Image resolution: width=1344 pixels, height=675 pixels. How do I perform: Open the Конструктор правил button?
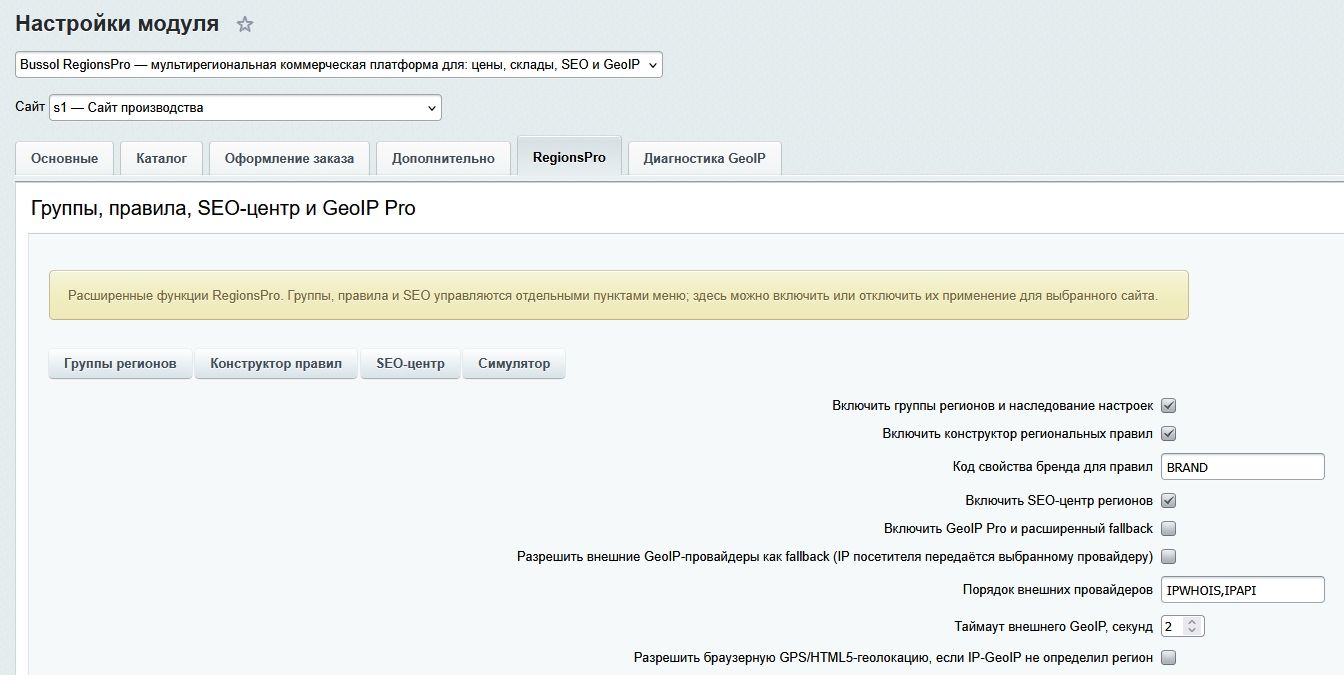276,363
